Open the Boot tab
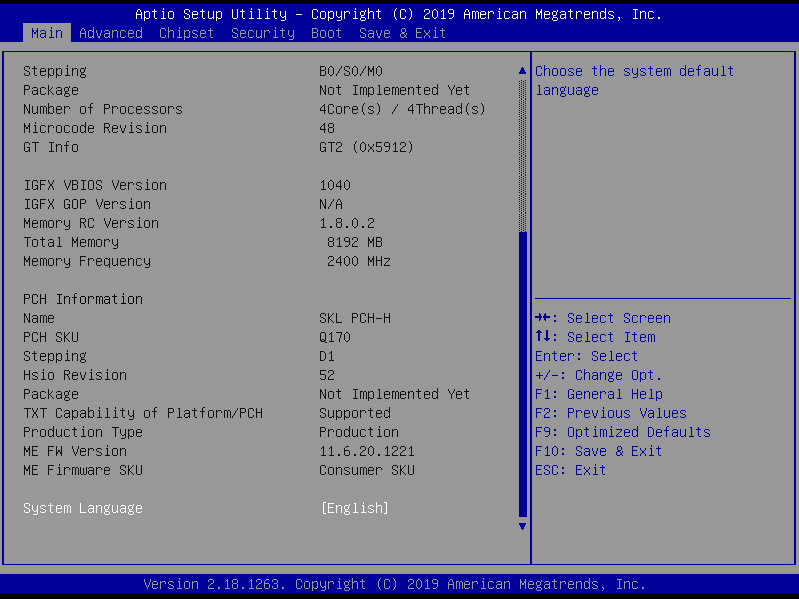Screen dimensions: 799x599 pyautogui.click(x=327, y=33)
